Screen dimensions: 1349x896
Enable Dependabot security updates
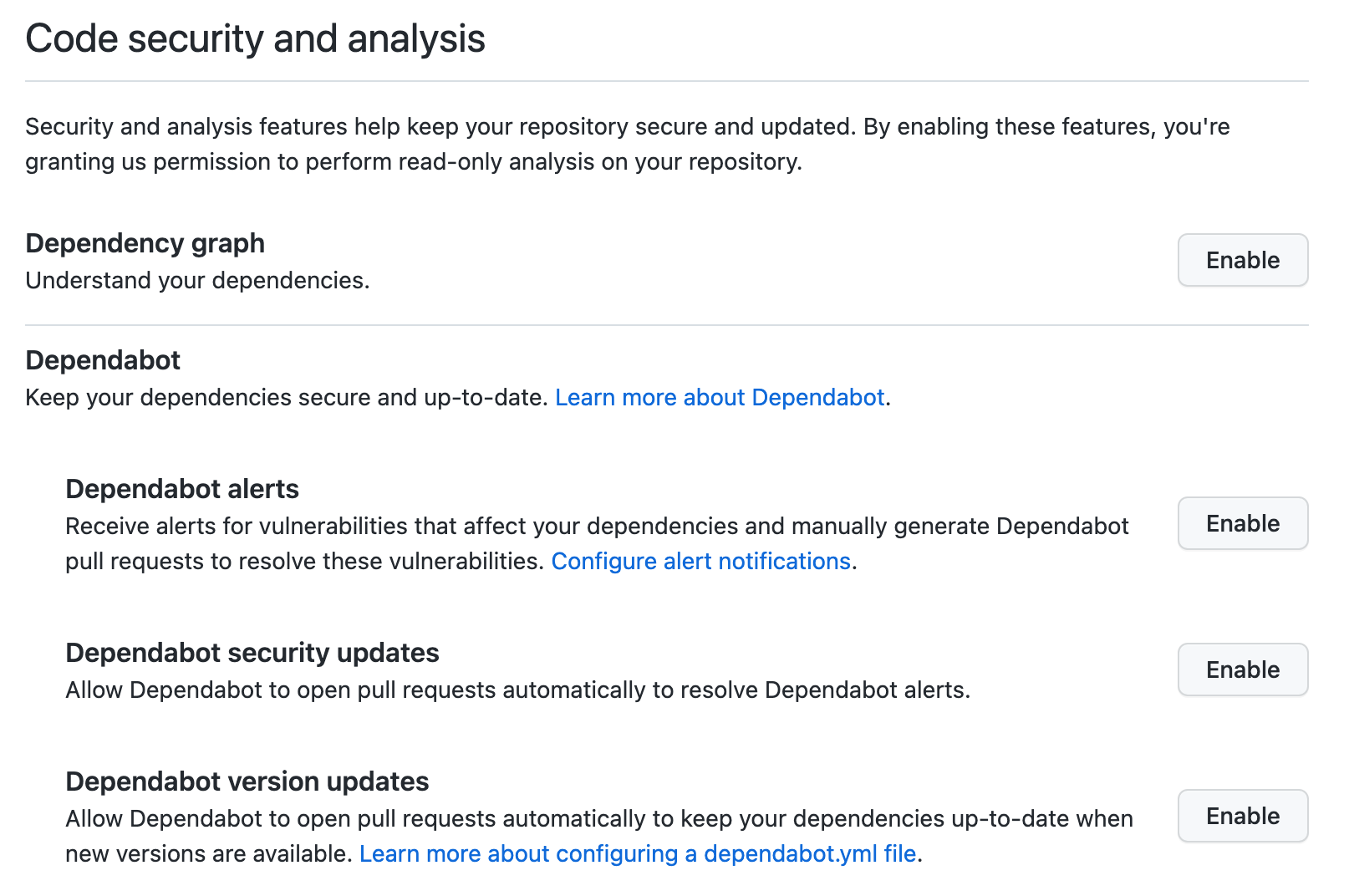pos(1243,669)
